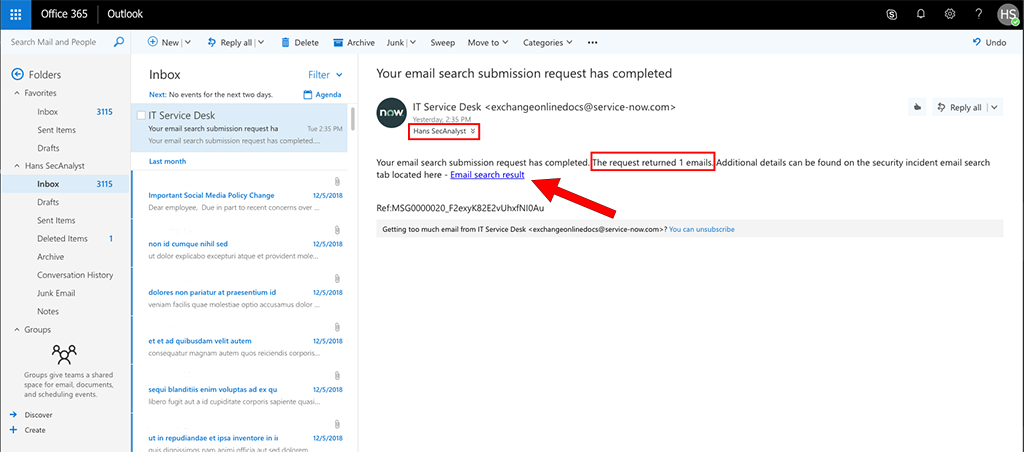Click the message list scrollbar

tap(353, 118)
